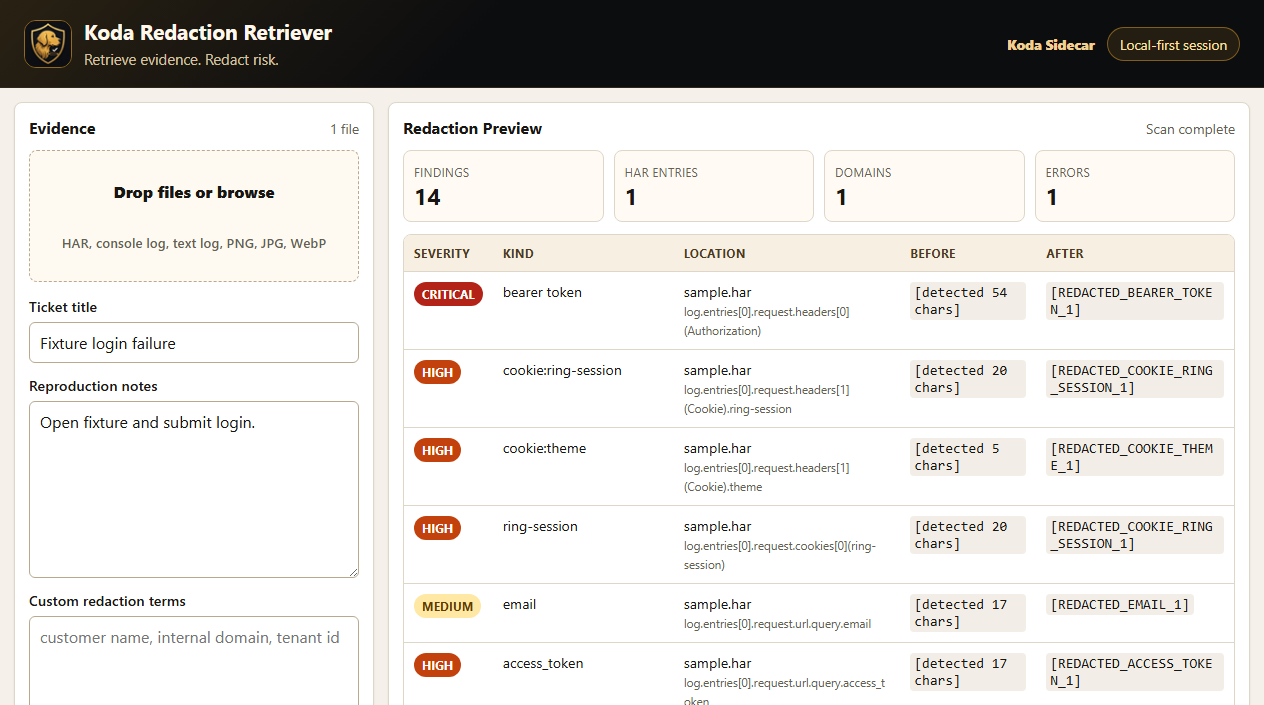Click the HAR Entries summary card
This screenshot has height=705, width=1264.
(714, 186)
